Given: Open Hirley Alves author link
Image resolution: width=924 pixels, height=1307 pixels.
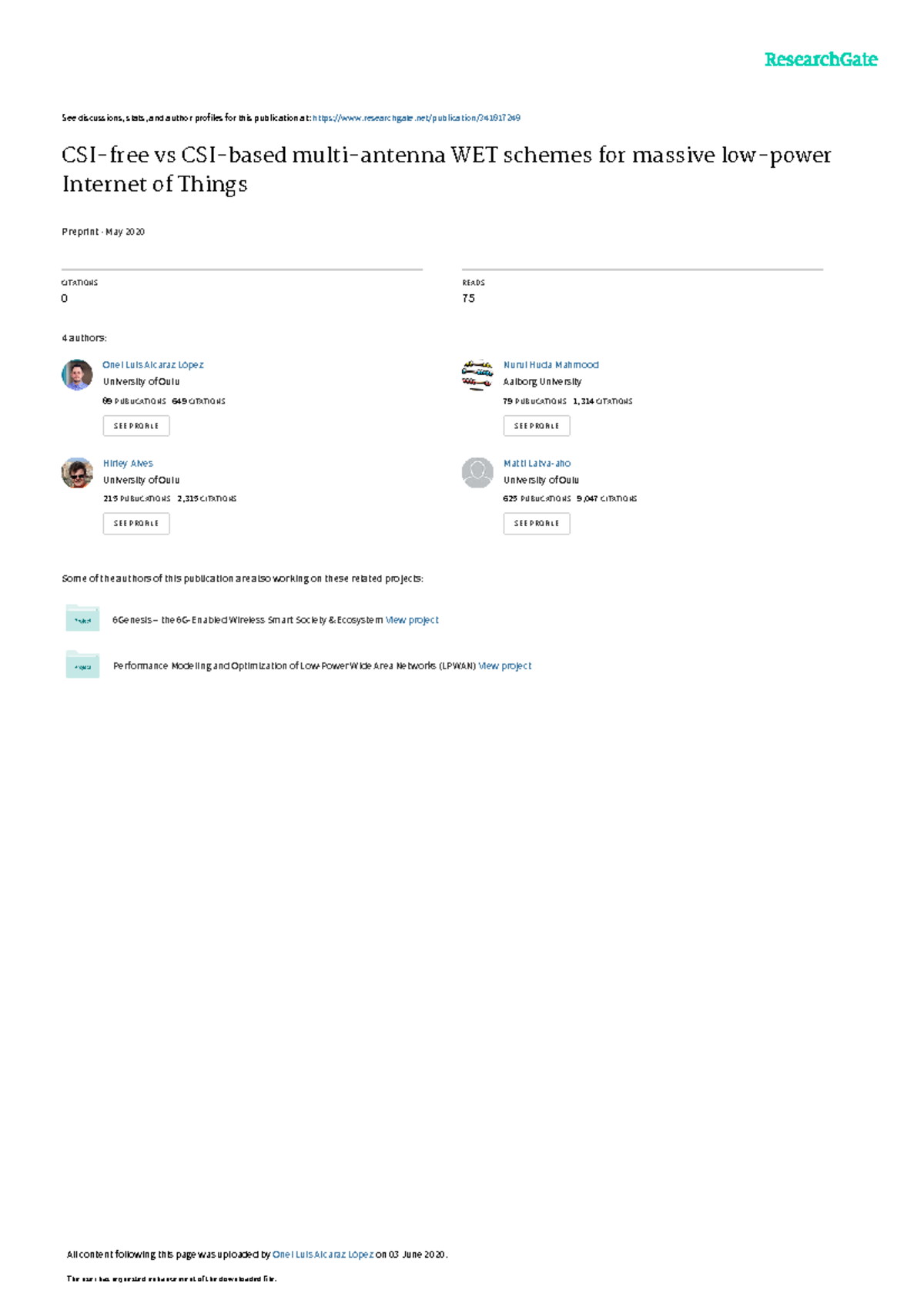Looking at the screenshot, I should point(128,464).
